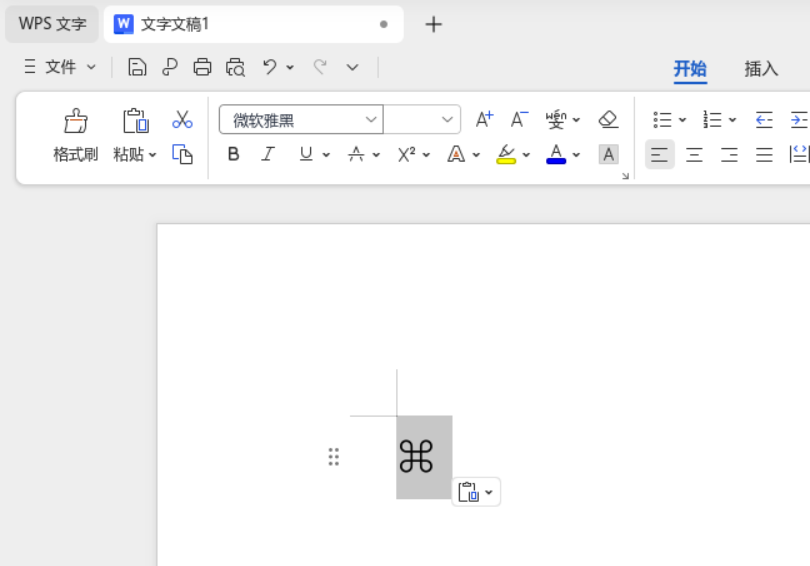Decrease font size with A- icon

tap(519, 119)
